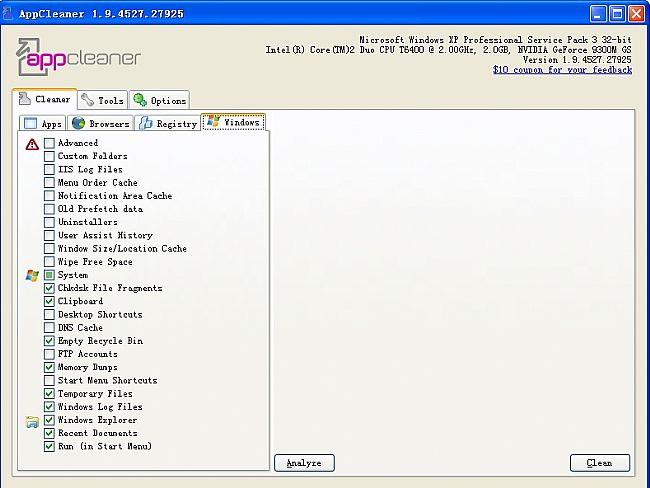Click the warning icon beside Advanced

32,143
